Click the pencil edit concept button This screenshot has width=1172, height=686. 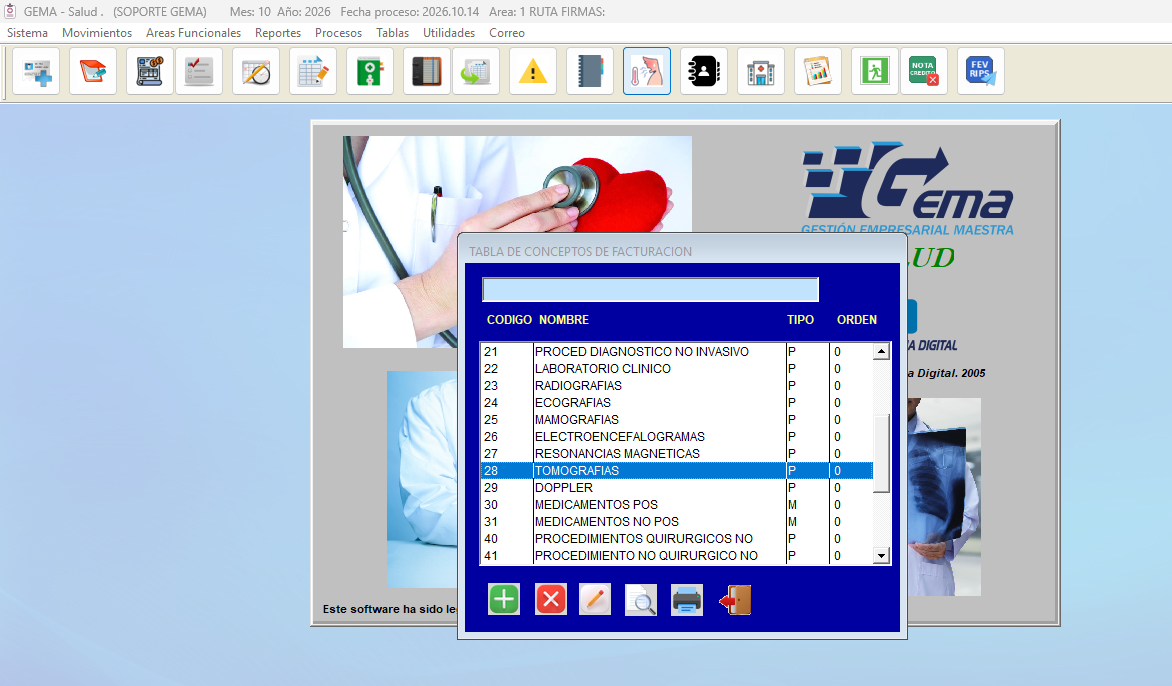pos(595,599)
